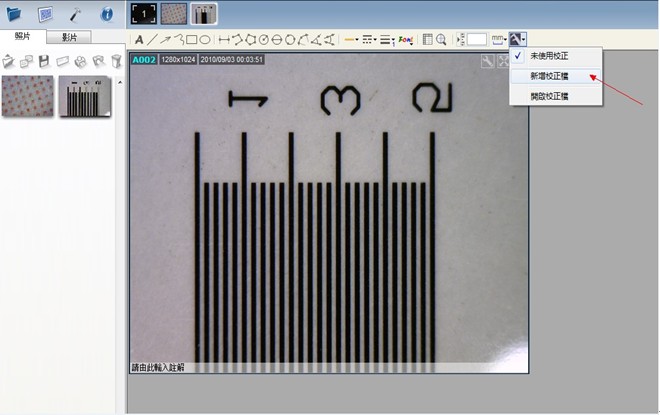Image resolution: width=660 pixels, height=415 pixels.
Task: Choose 開啟校正檔 from the menu
Action: pyautogui.click(x=549, y=96)
